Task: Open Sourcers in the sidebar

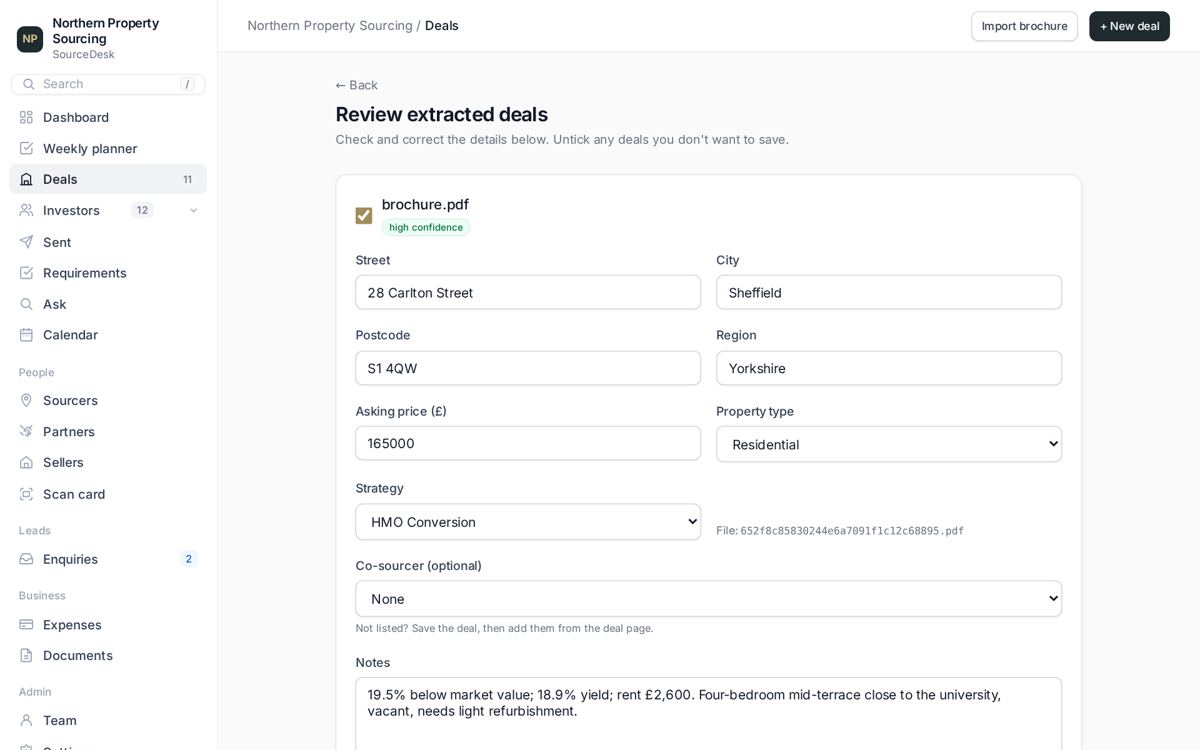Action: [108, 400]
